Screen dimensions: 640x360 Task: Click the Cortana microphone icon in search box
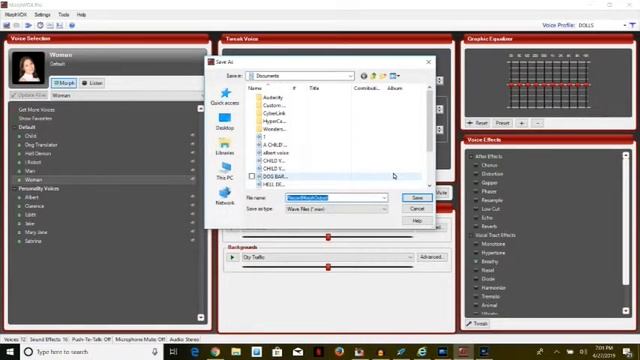pyautogui.click(x=155, y=351)
